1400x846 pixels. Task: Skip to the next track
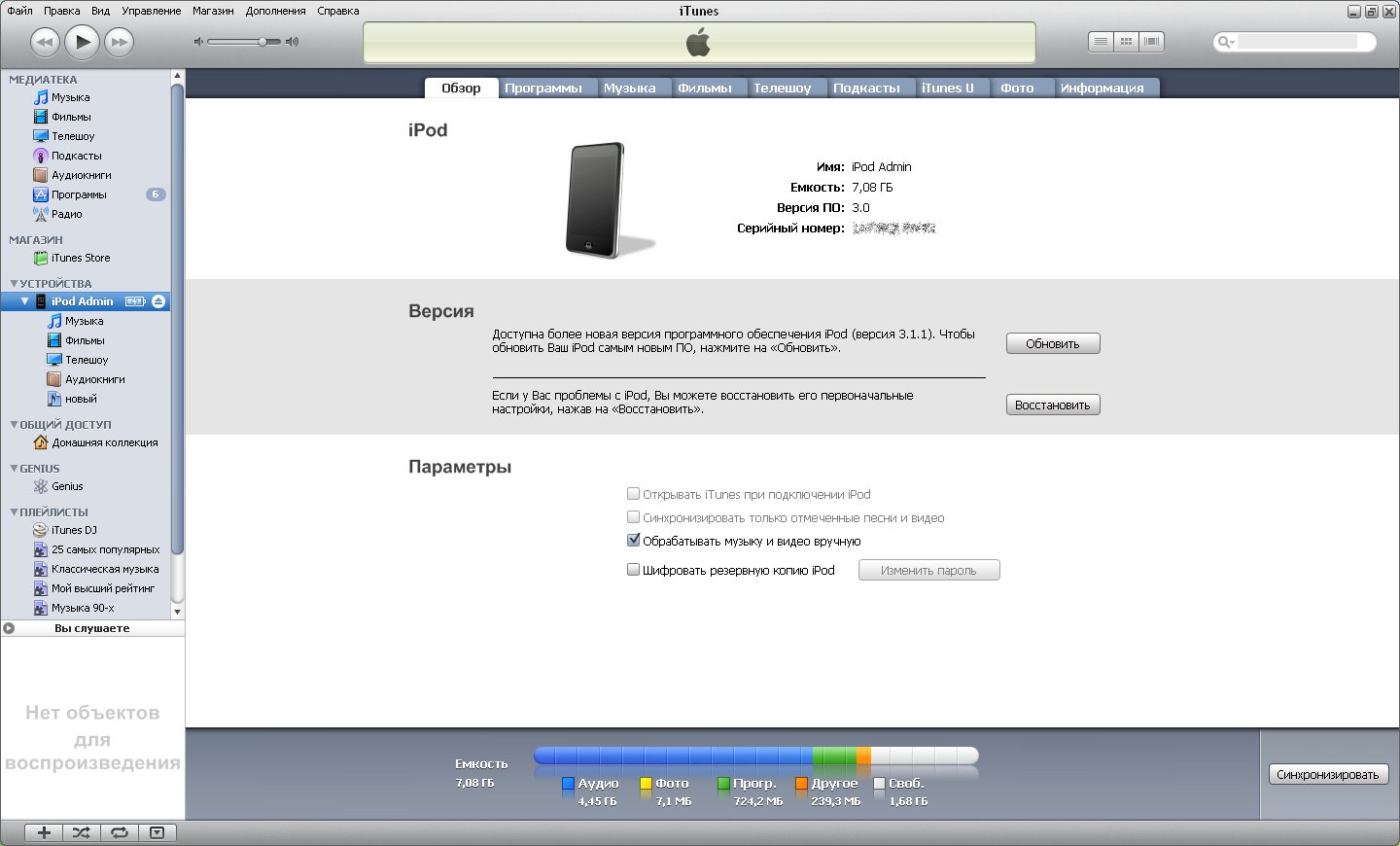pyautogui.click(x=119, y=42)
